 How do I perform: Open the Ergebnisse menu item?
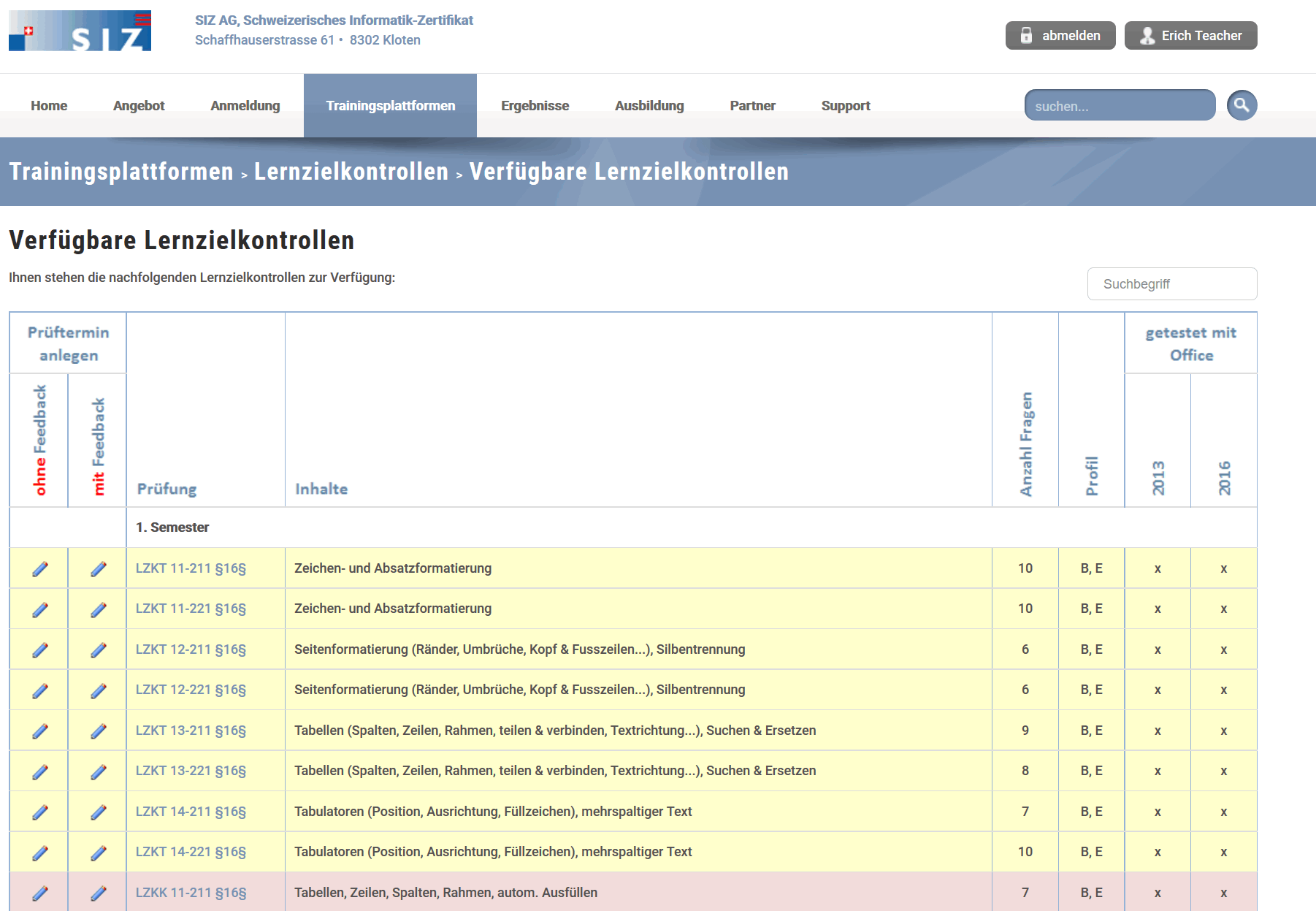click(535, 106)
